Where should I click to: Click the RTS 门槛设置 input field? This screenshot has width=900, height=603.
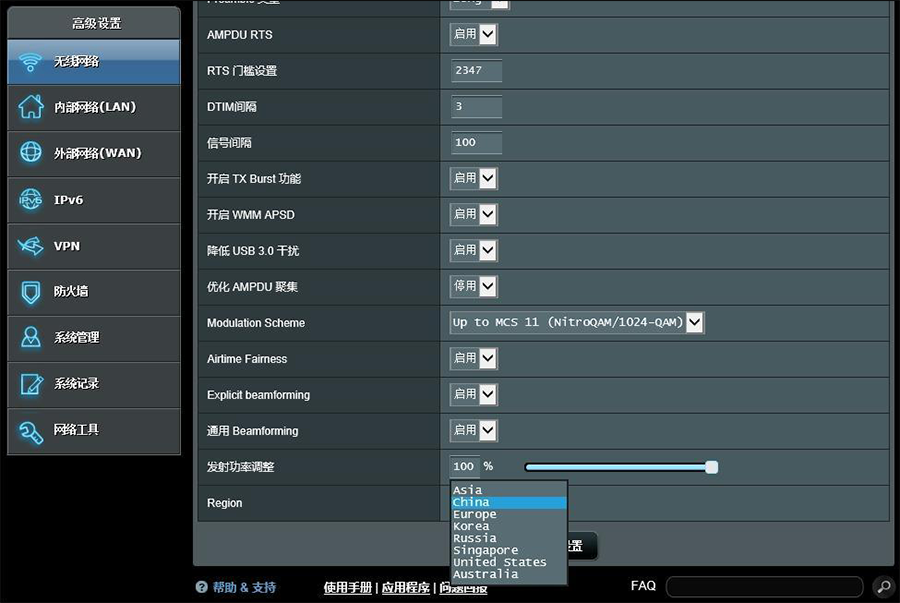476,71
